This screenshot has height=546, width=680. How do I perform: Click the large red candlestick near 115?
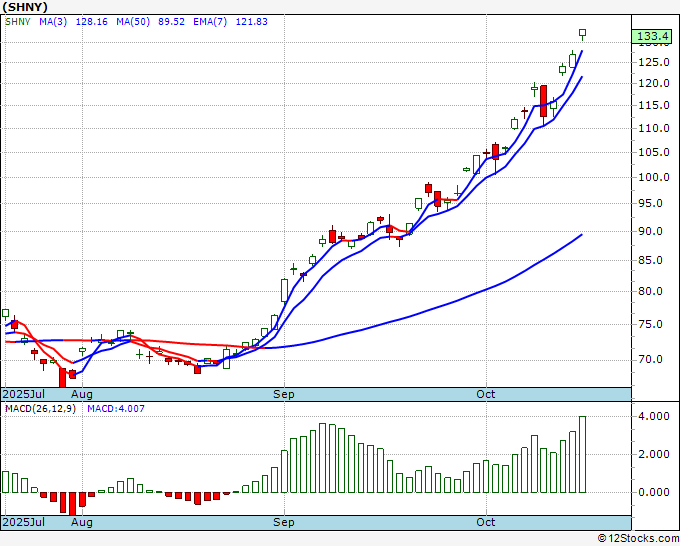click(543, 101)
